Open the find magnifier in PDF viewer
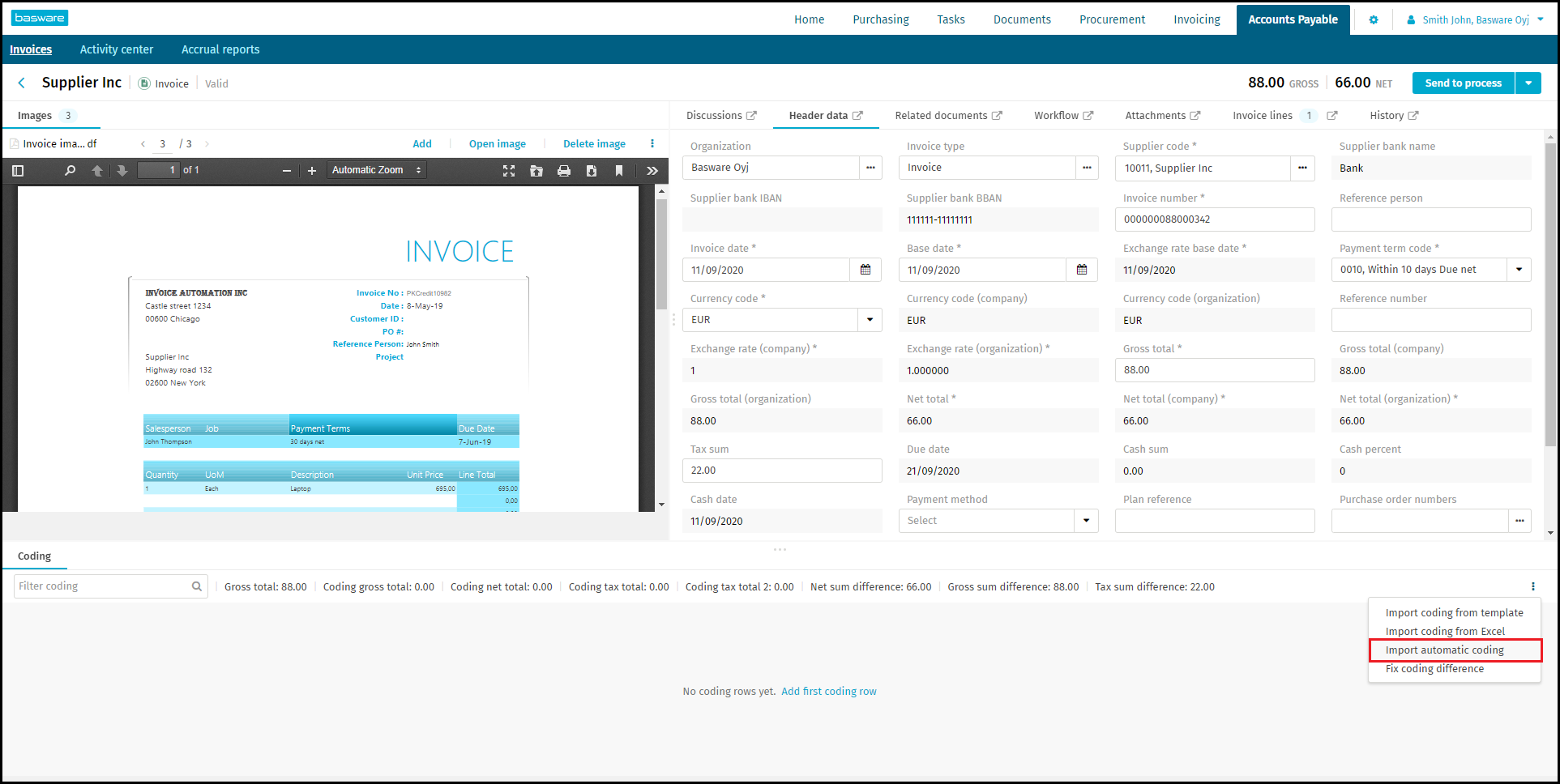The height and width of the screenshot is (784, 1560). click(x=70, y=170)
